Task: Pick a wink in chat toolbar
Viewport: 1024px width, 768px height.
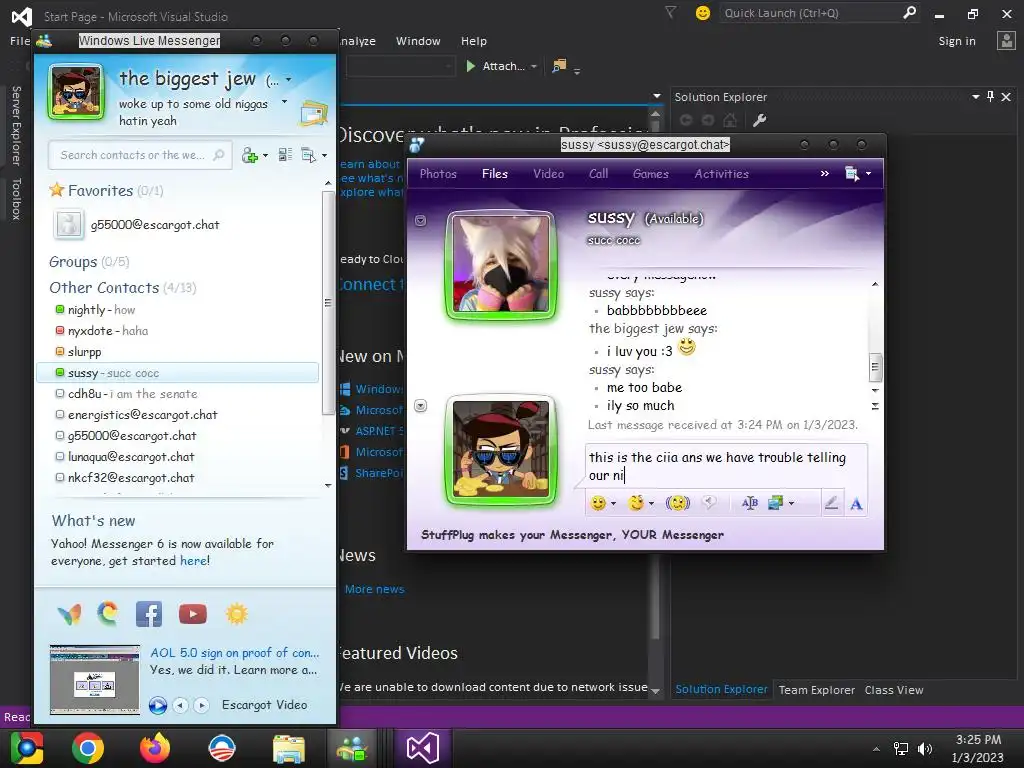Action: 635,503
